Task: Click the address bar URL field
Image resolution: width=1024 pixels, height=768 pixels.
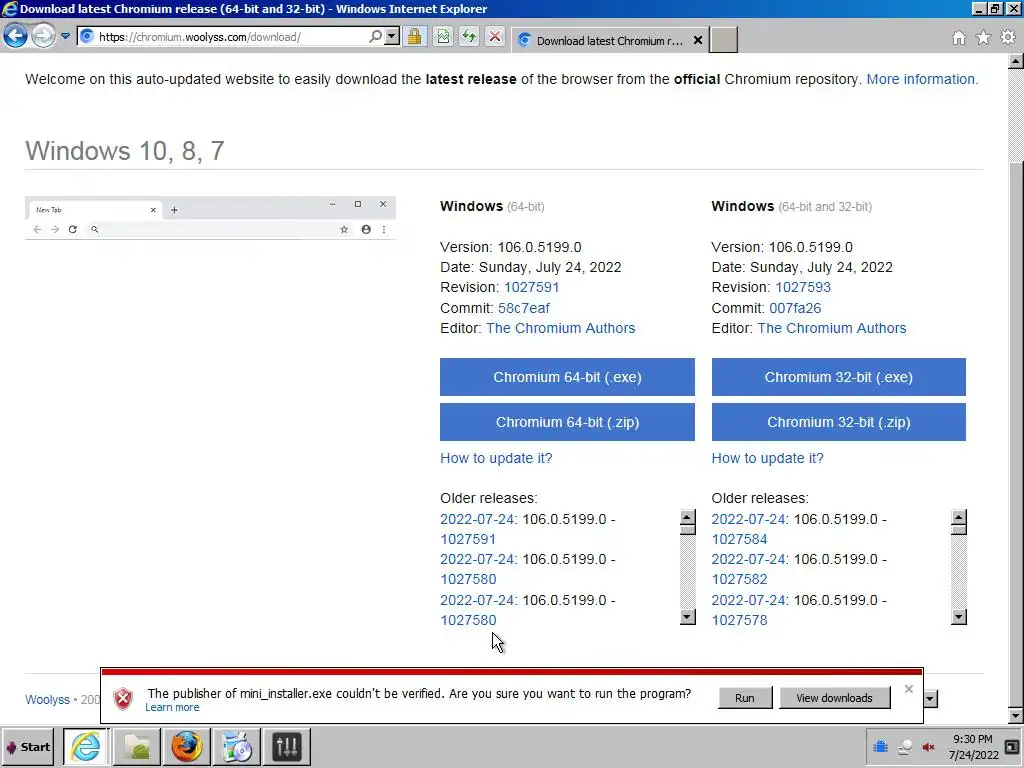Action: click(x=232, y=37)
